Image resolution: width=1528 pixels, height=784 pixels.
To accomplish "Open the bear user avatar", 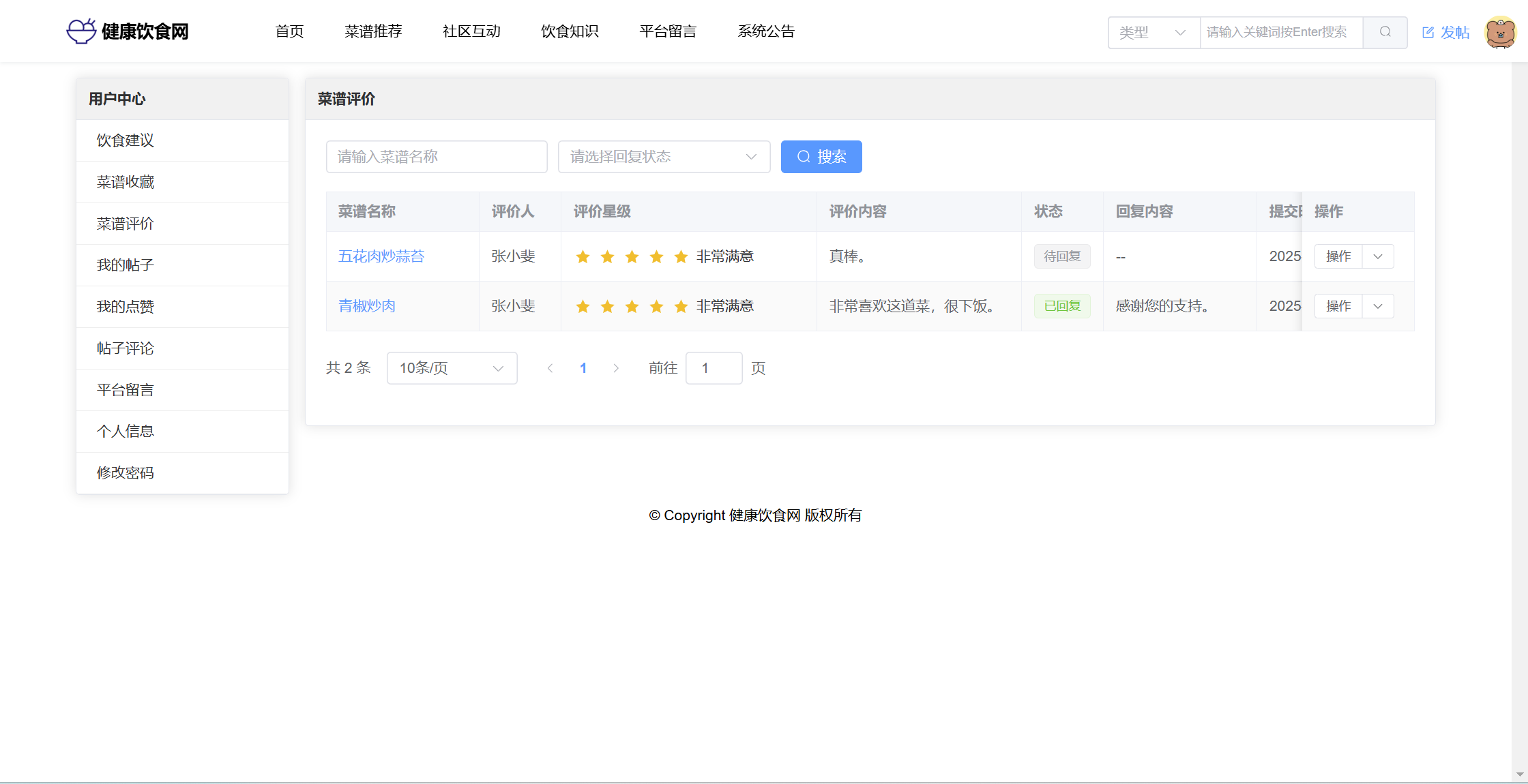I will (1500, 32).
